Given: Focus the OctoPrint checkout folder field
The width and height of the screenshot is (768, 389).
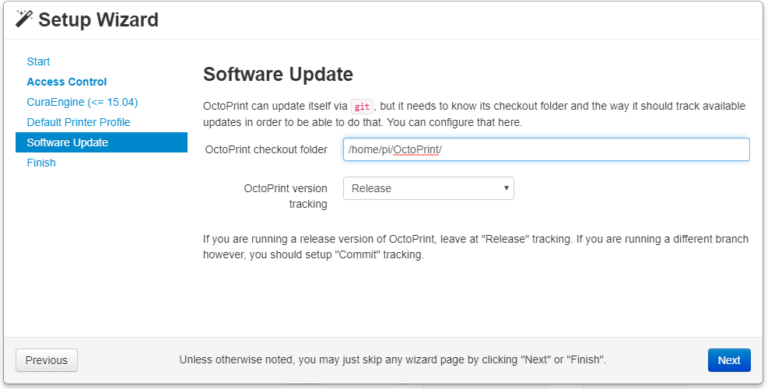Looking at the screenshot, I should point(546,149).
